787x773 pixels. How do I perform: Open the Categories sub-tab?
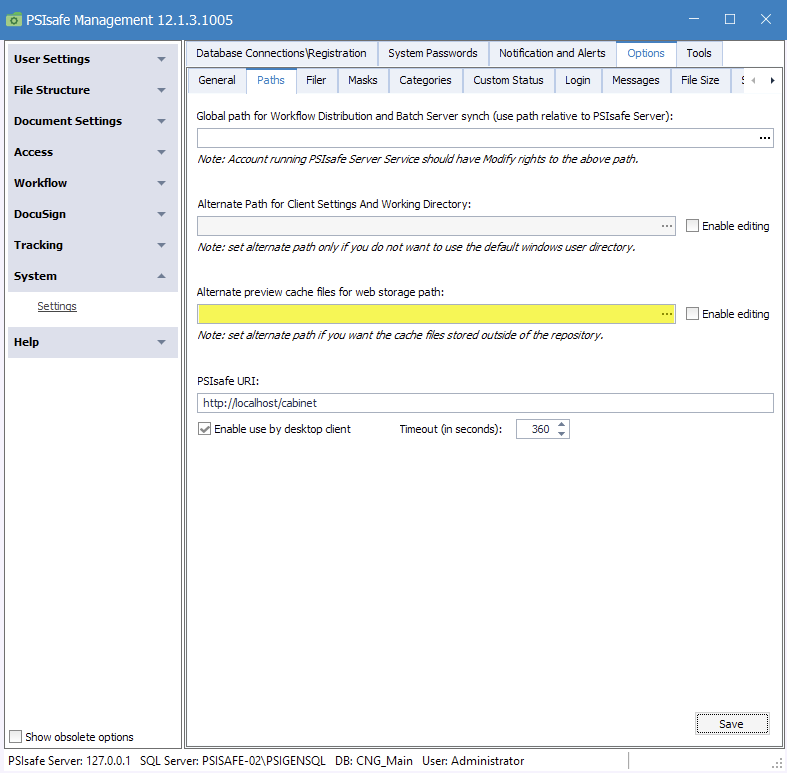[x=426, y=80]
